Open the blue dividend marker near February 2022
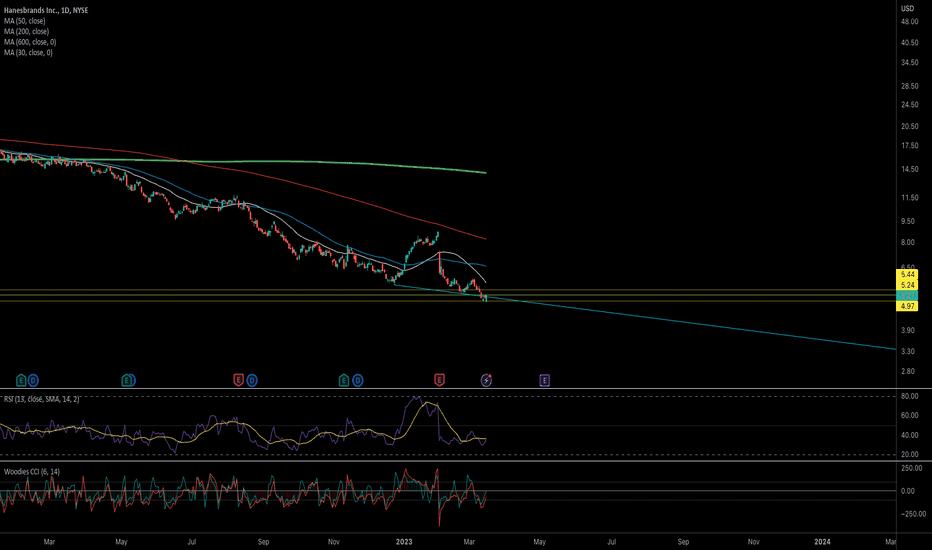Image resolution: width=932 pixels, height=550 pixels. point(33,380)
